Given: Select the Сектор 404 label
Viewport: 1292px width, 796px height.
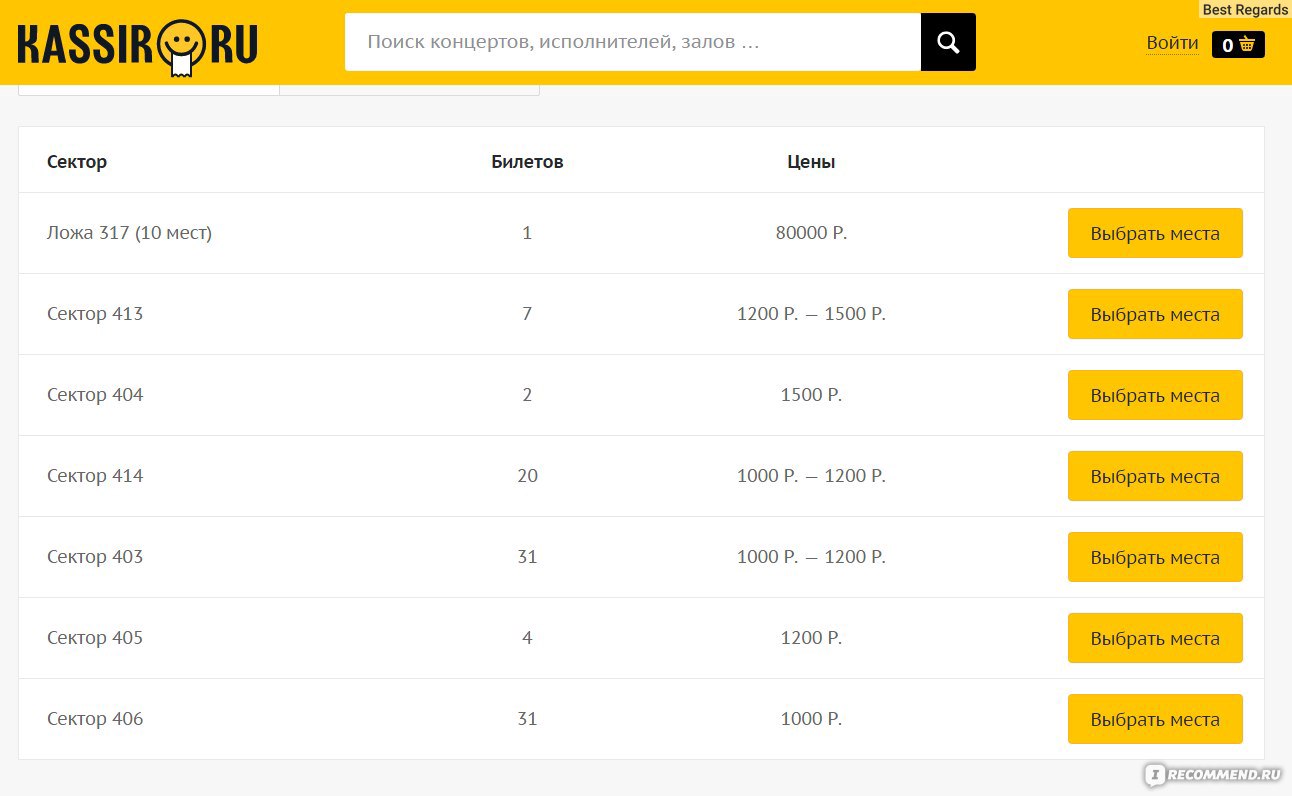Looking at the screenshot, I should click(95, 395).
